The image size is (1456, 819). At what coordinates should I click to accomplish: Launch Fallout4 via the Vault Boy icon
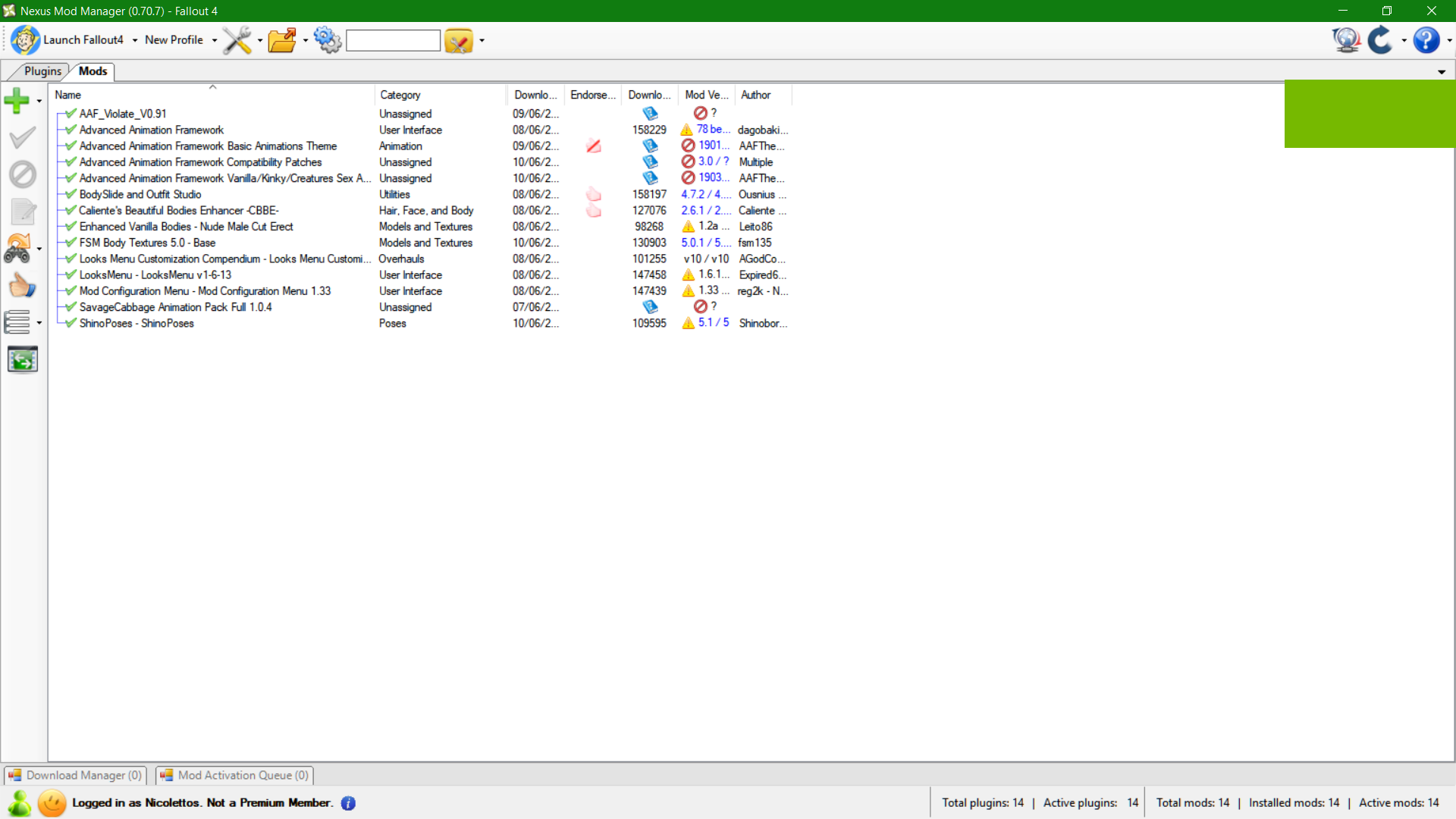coord(25,40)
